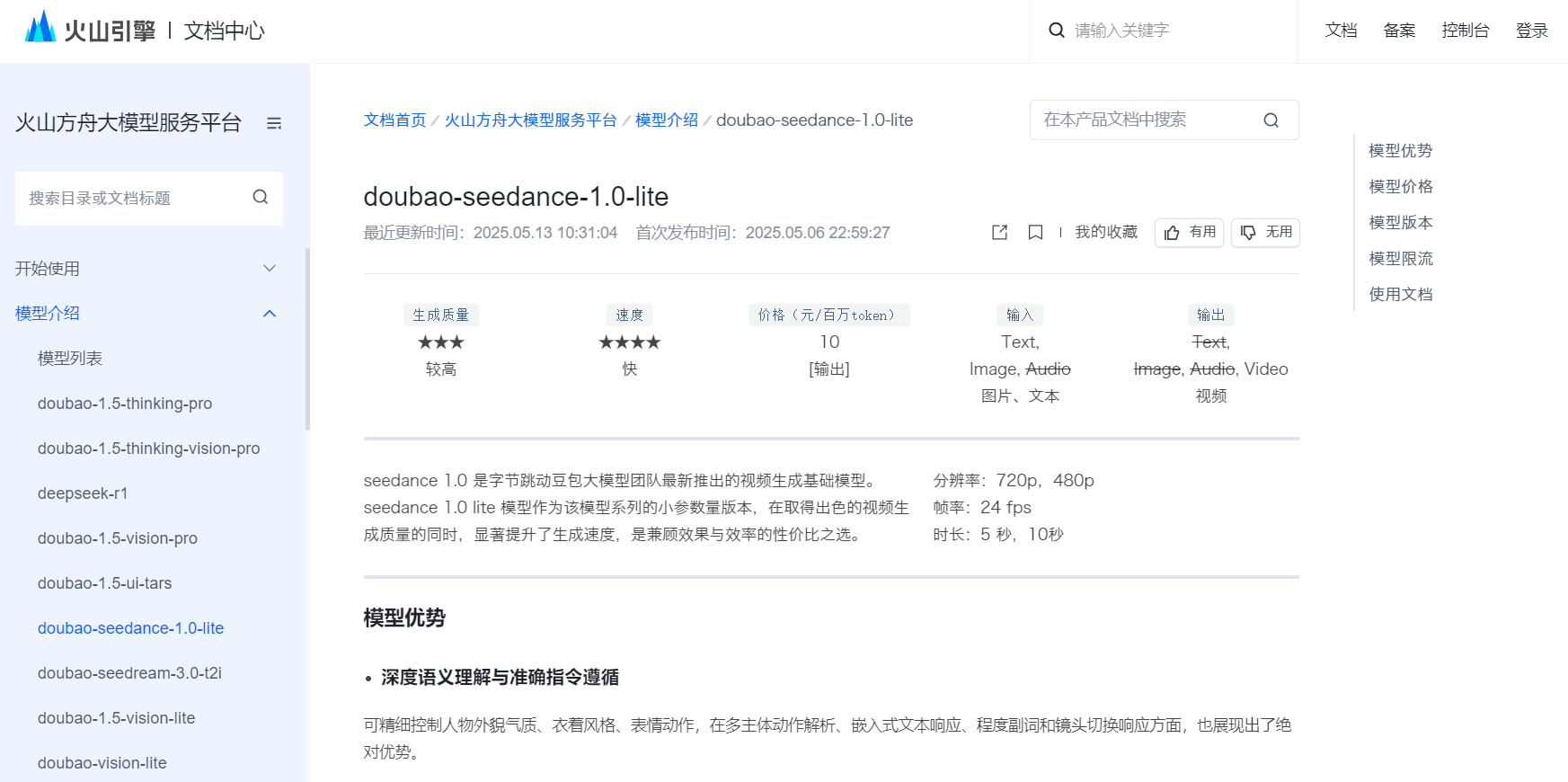Click the 分辨率：720p，480p text

coord(1014,480)
